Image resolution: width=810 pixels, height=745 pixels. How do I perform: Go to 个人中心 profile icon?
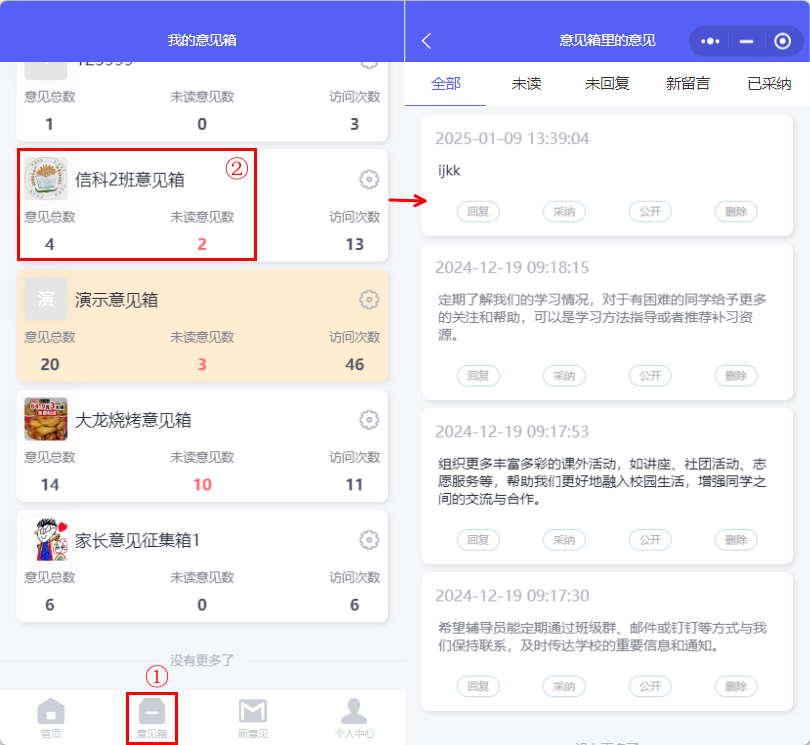[354, 712]
